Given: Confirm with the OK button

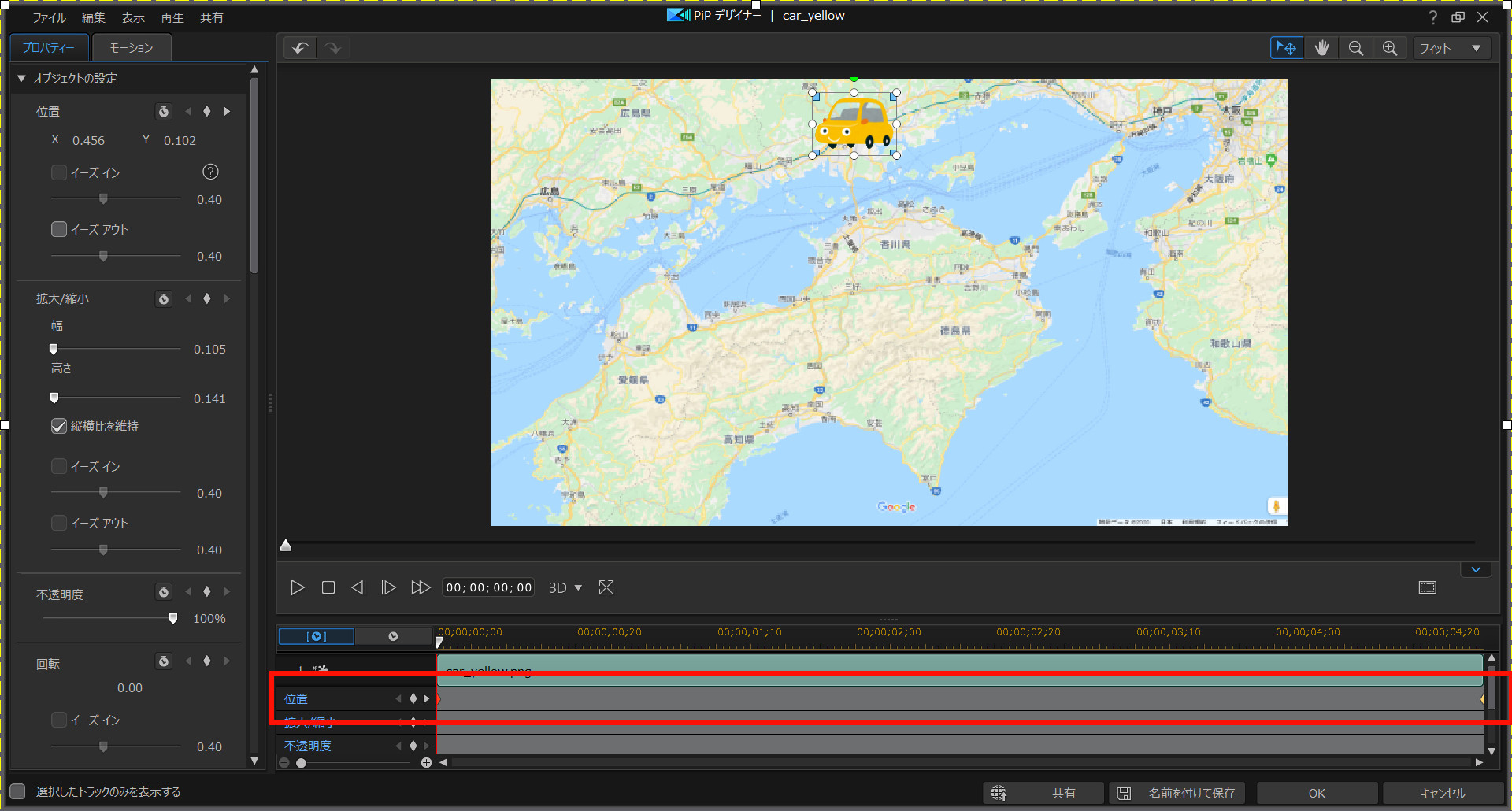Looking at the screenshot, I should click(x=1317, y=793).
